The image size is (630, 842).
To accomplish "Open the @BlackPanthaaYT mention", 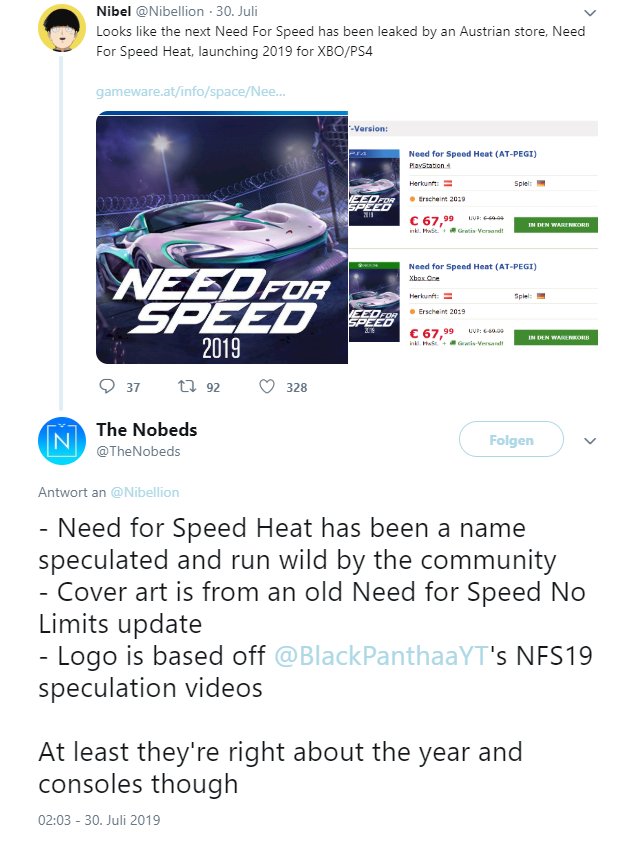I will coord(381,656).
